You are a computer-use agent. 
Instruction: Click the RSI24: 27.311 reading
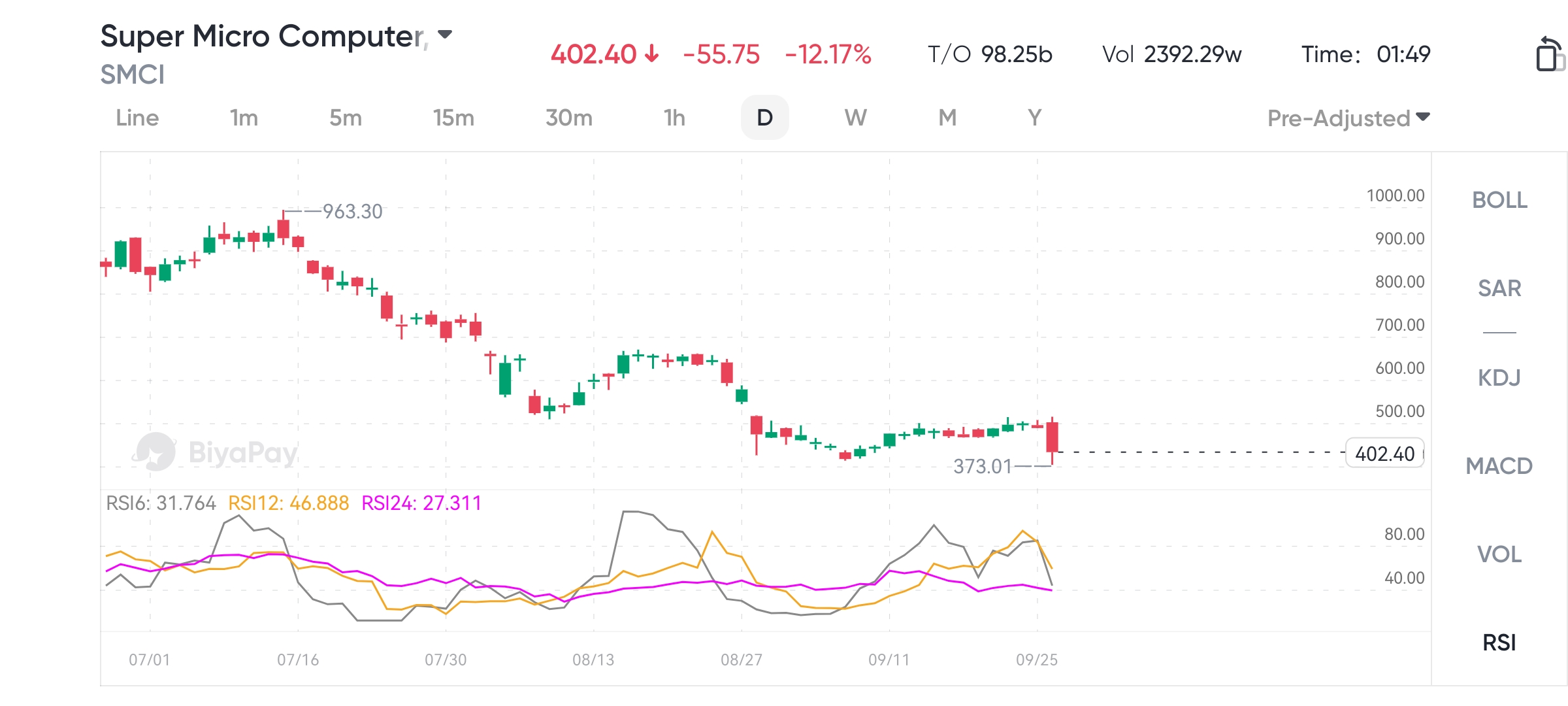421,503
